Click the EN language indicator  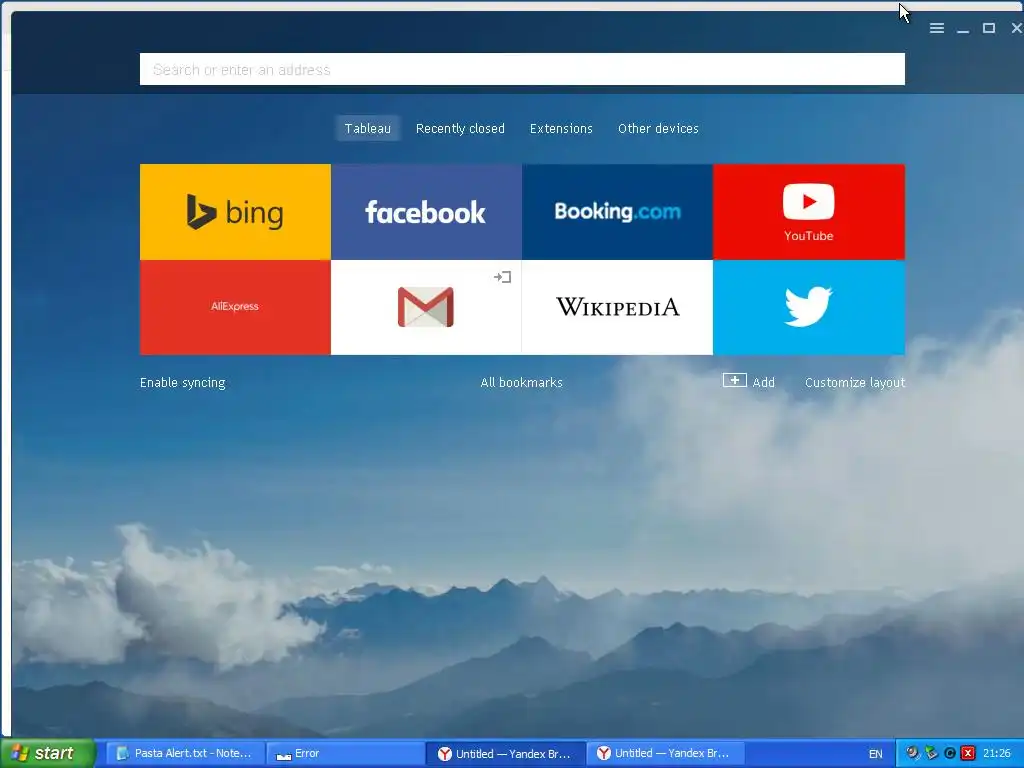click(875, 754)
